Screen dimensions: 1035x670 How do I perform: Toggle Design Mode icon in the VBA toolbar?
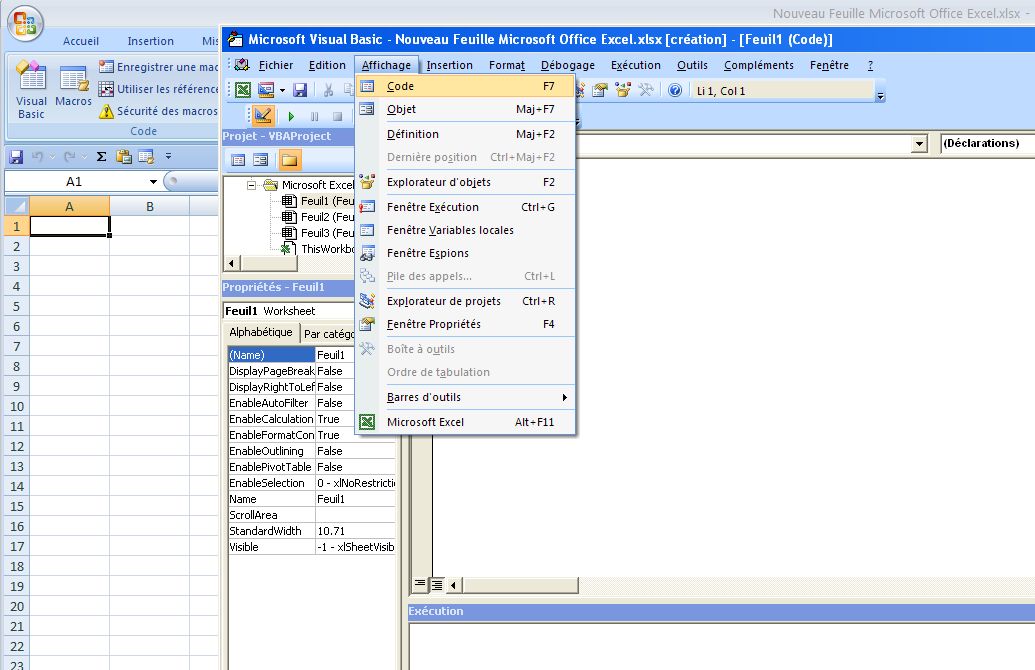point(262,116)
